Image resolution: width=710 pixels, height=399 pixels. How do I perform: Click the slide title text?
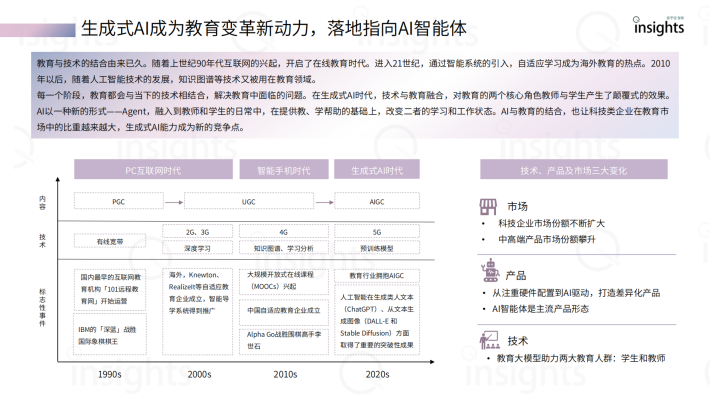click(x=274, y=29)
